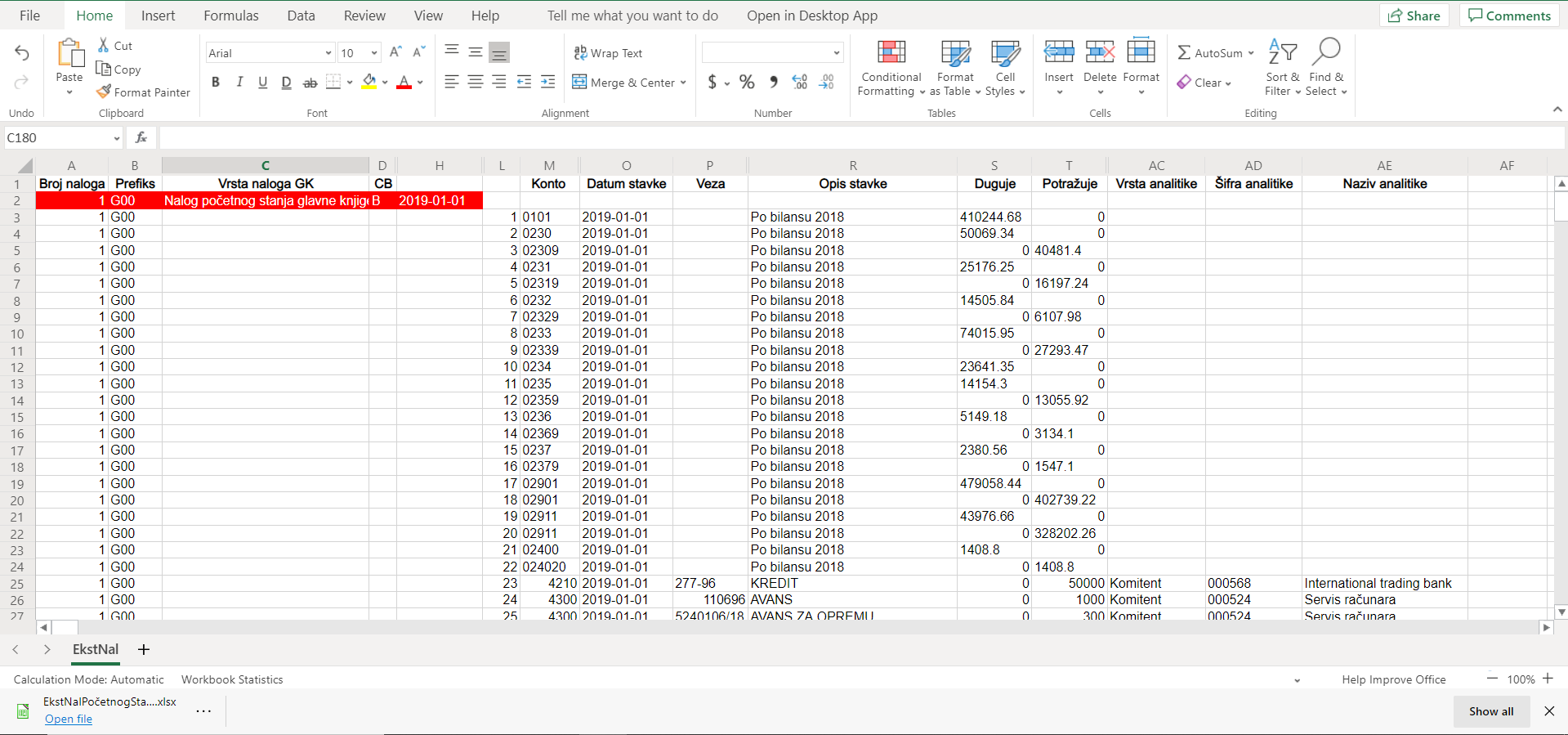The image size is (1568, 735).
Task: Open the Data ribbon tab
Action: coord(301,16)
